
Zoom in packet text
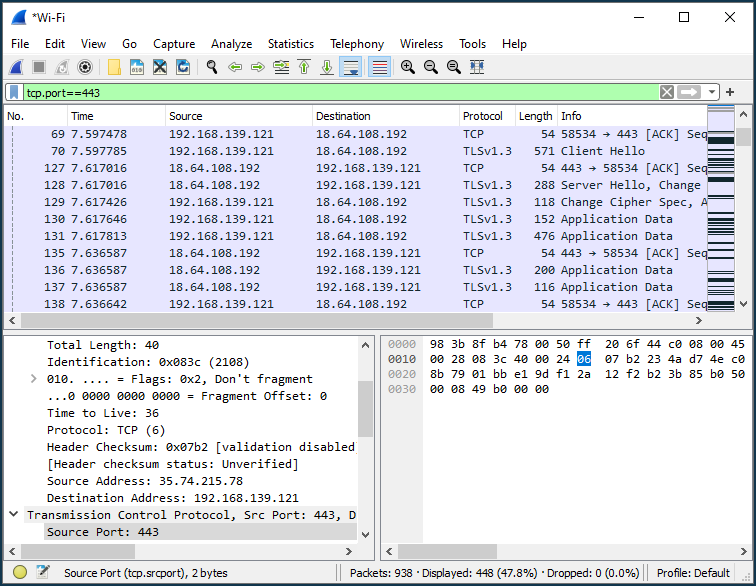click(408, 67)
